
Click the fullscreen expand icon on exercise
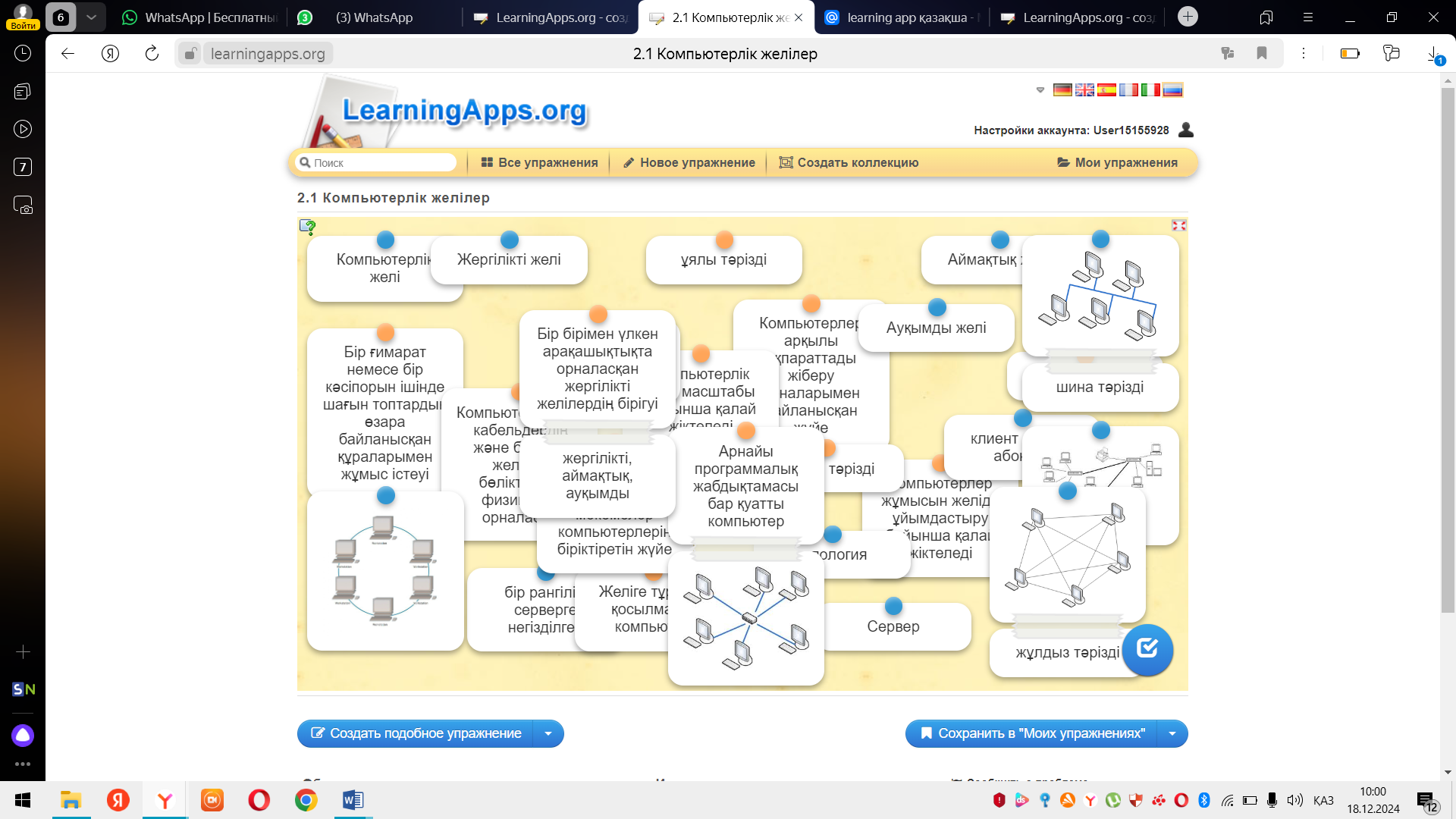[x=1178, y=225]
